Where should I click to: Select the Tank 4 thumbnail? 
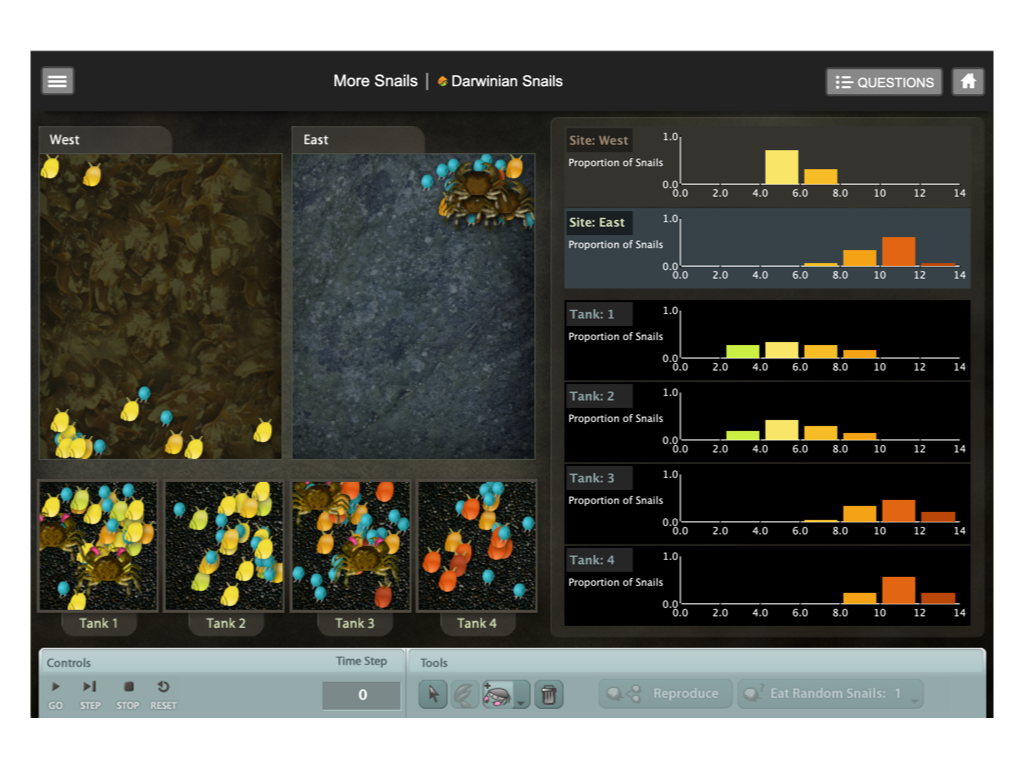click(476, 546)
